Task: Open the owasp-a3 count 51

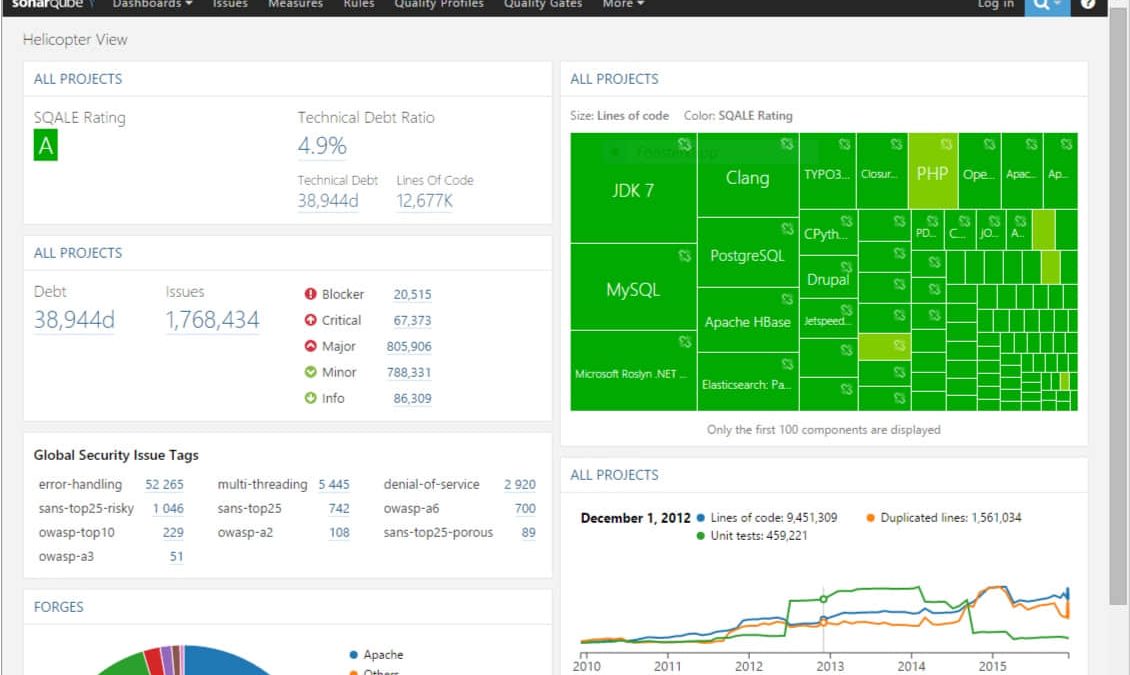Action: click(177, 556)
